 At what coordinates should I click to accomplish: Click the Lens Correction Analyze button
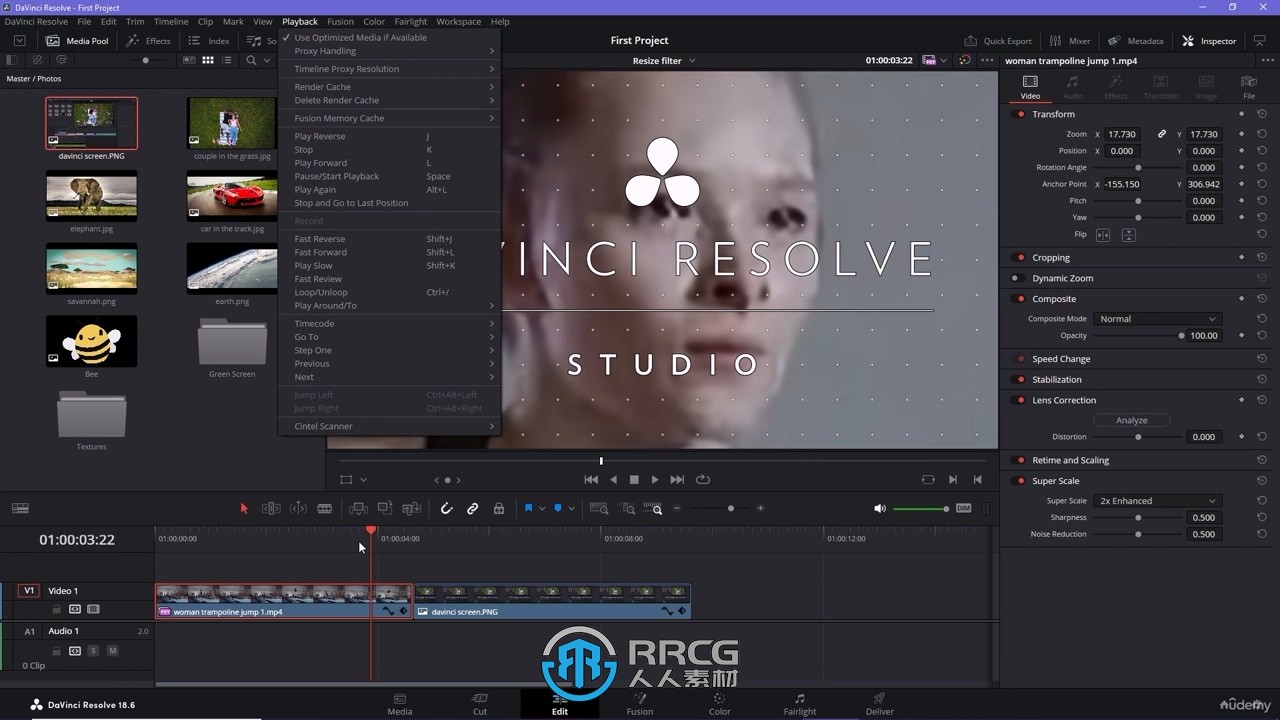(x=1131, y=420)
